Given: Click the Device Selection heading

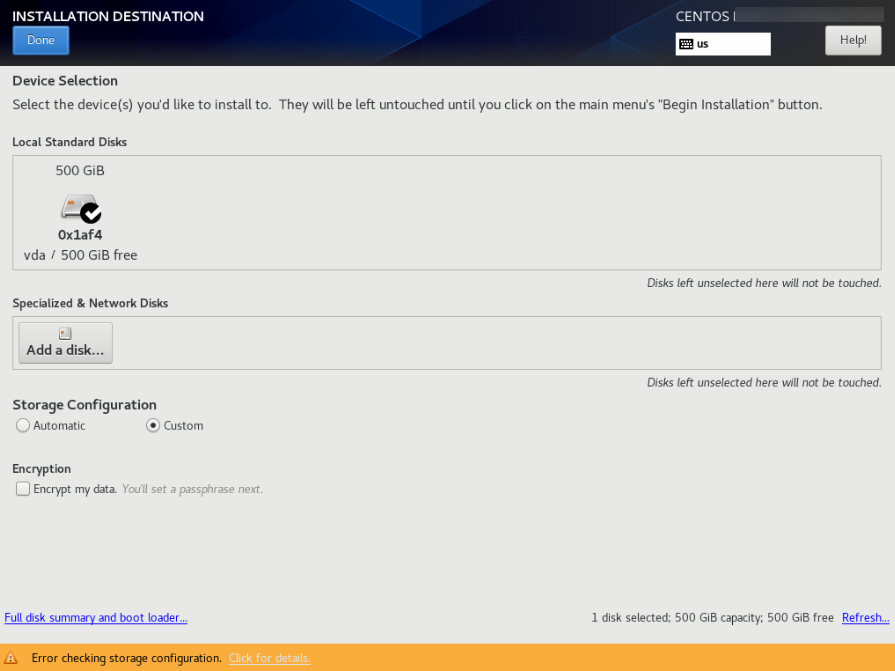Looking at the screenshot, I should (x=65, y=80).
